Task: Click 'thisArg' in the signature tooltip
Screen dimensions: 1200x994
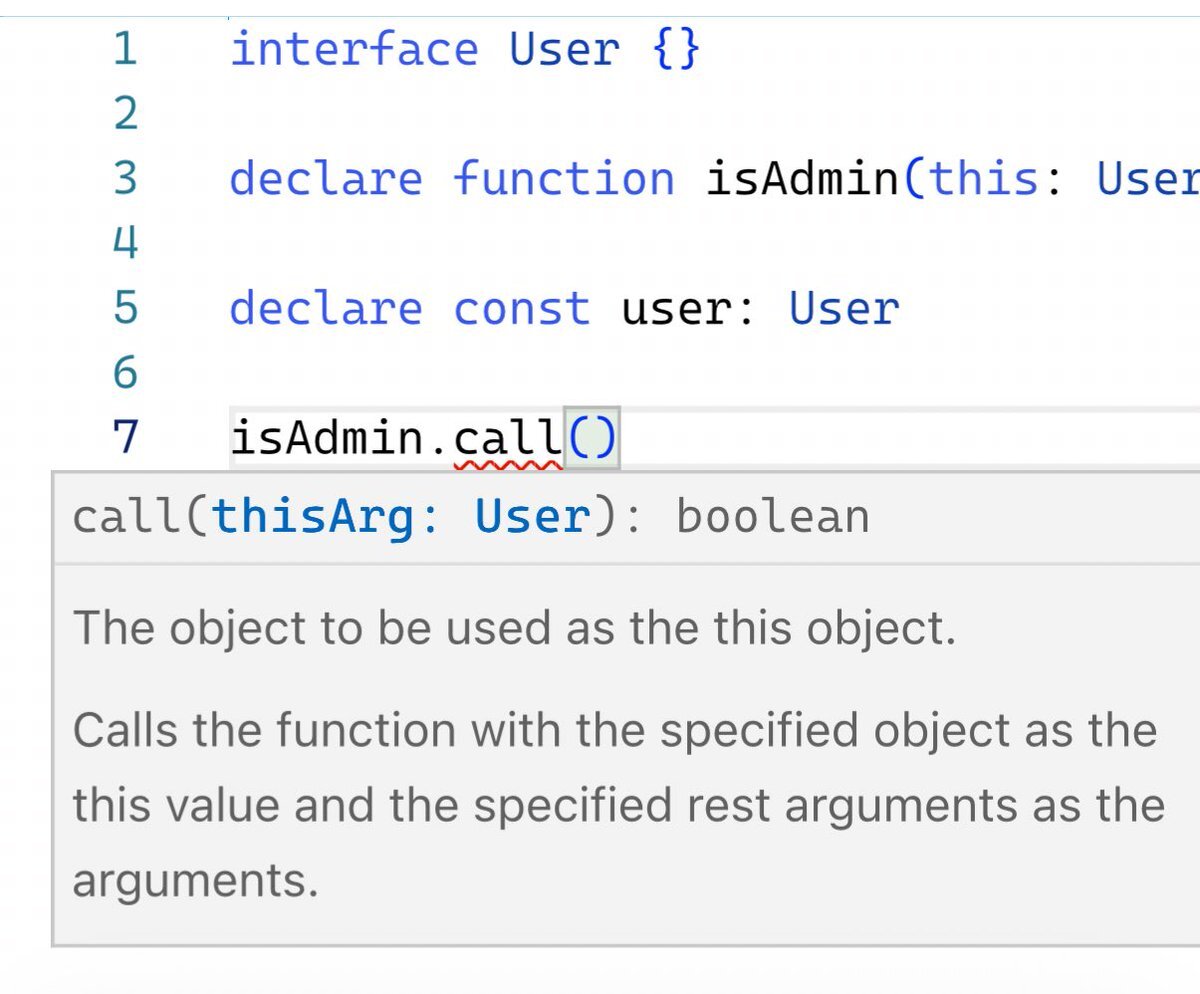Action: 312,517
